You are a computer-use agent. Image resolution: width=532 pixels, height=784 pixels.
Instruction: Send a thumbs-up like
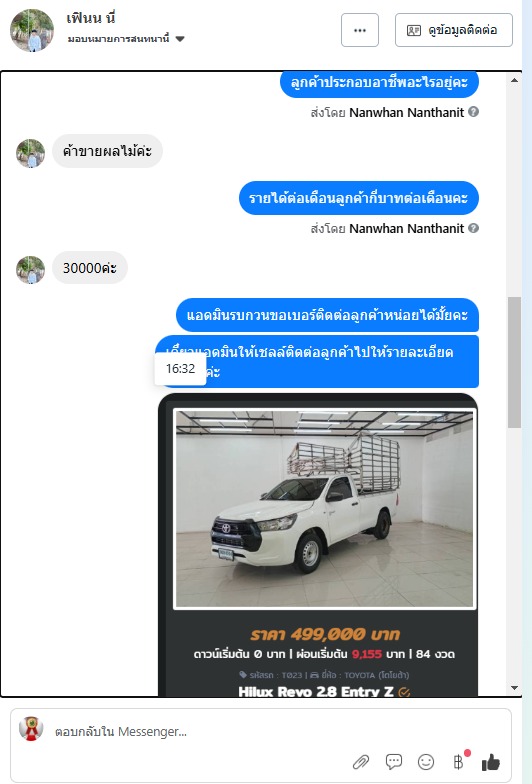490,762
